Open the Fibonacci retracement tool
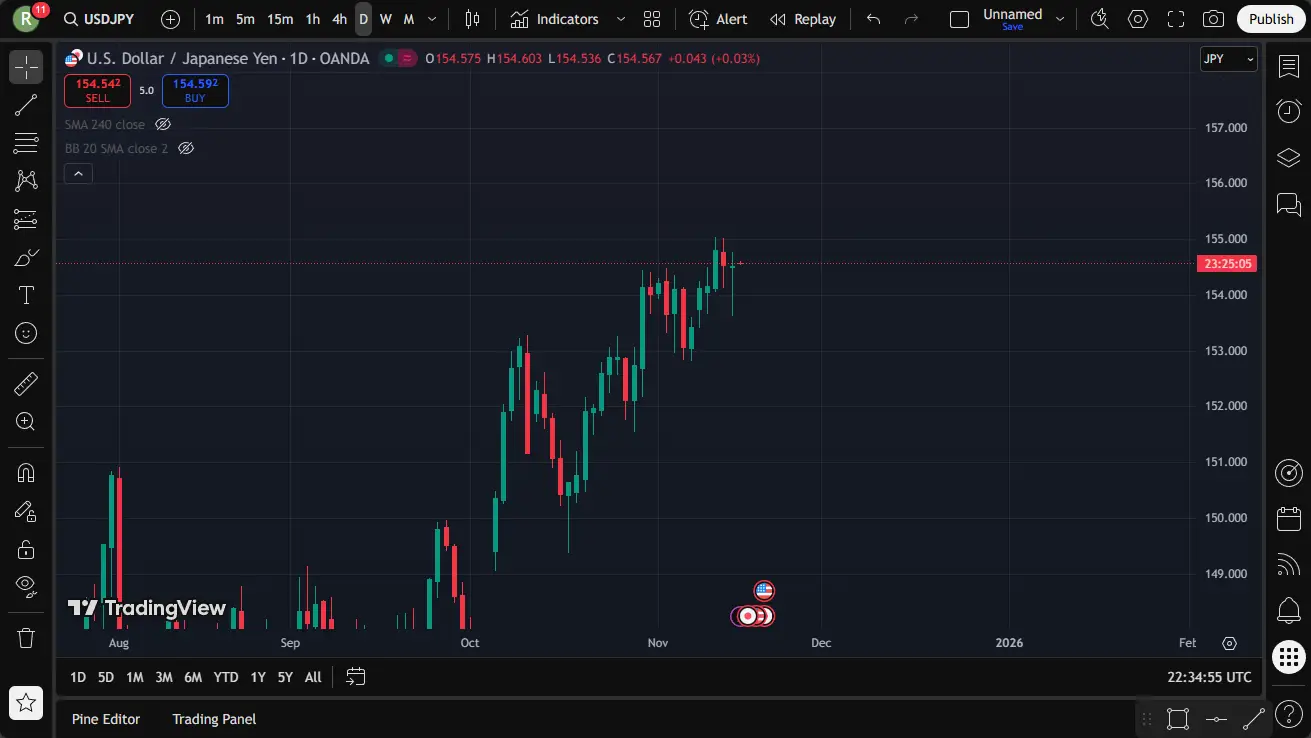 [x=26, y=143]
